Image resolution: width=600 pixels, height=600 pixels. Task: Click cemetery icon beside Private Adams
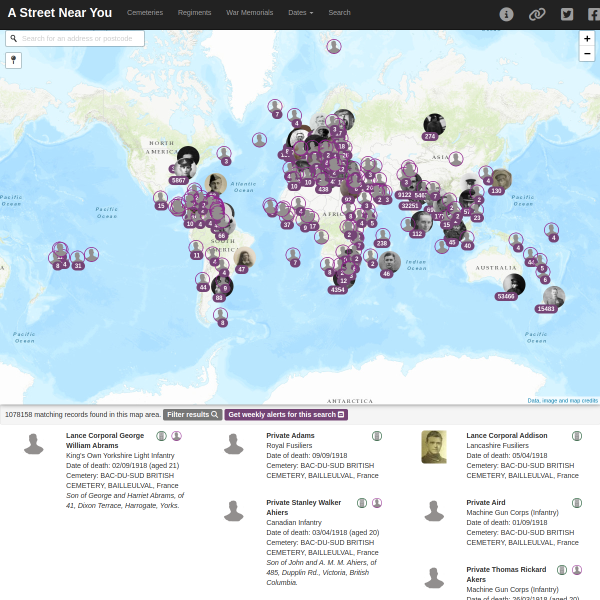pyautogui.click(x=377, y=436)
